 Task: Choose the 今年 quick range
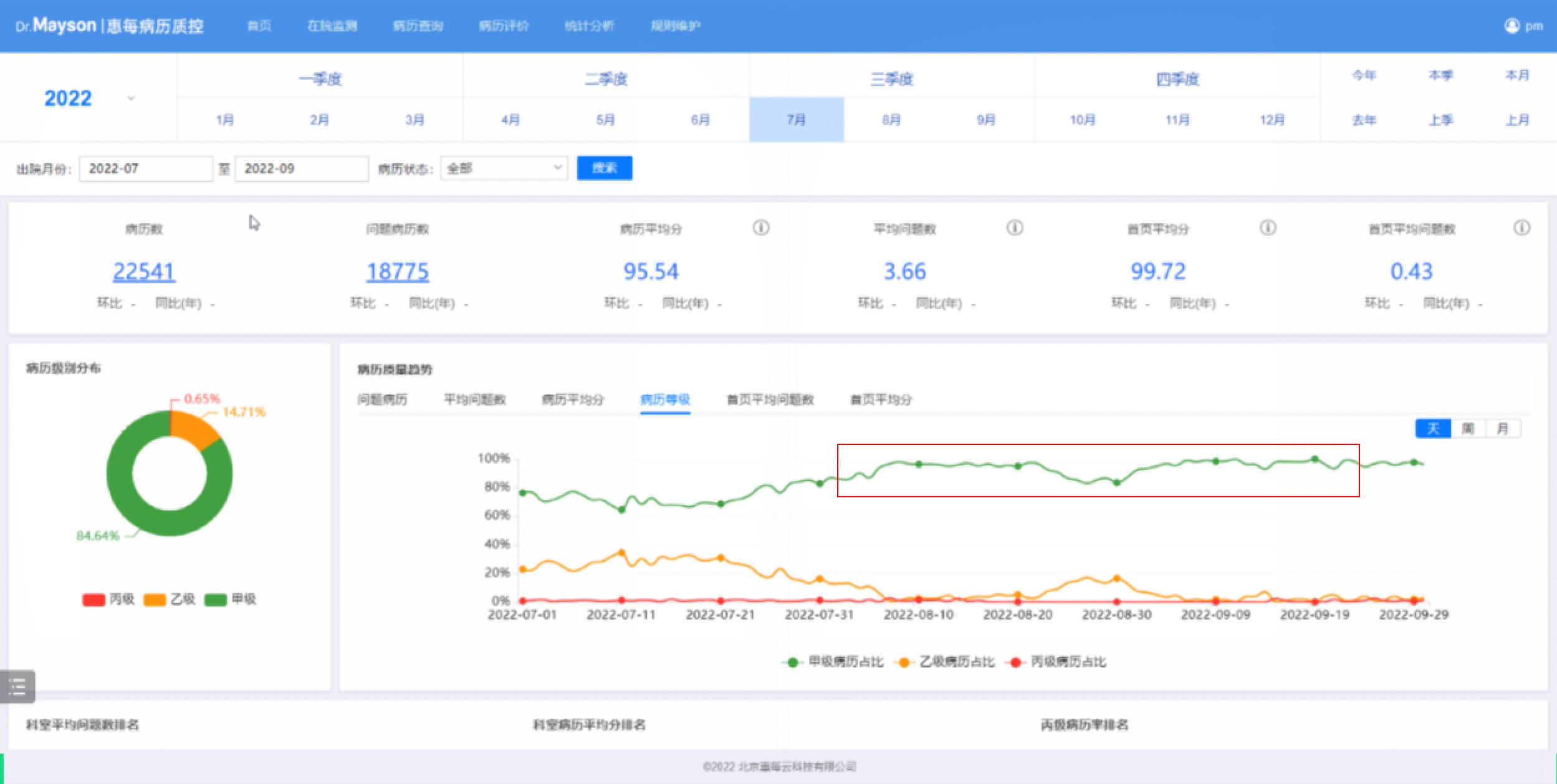1364,75
